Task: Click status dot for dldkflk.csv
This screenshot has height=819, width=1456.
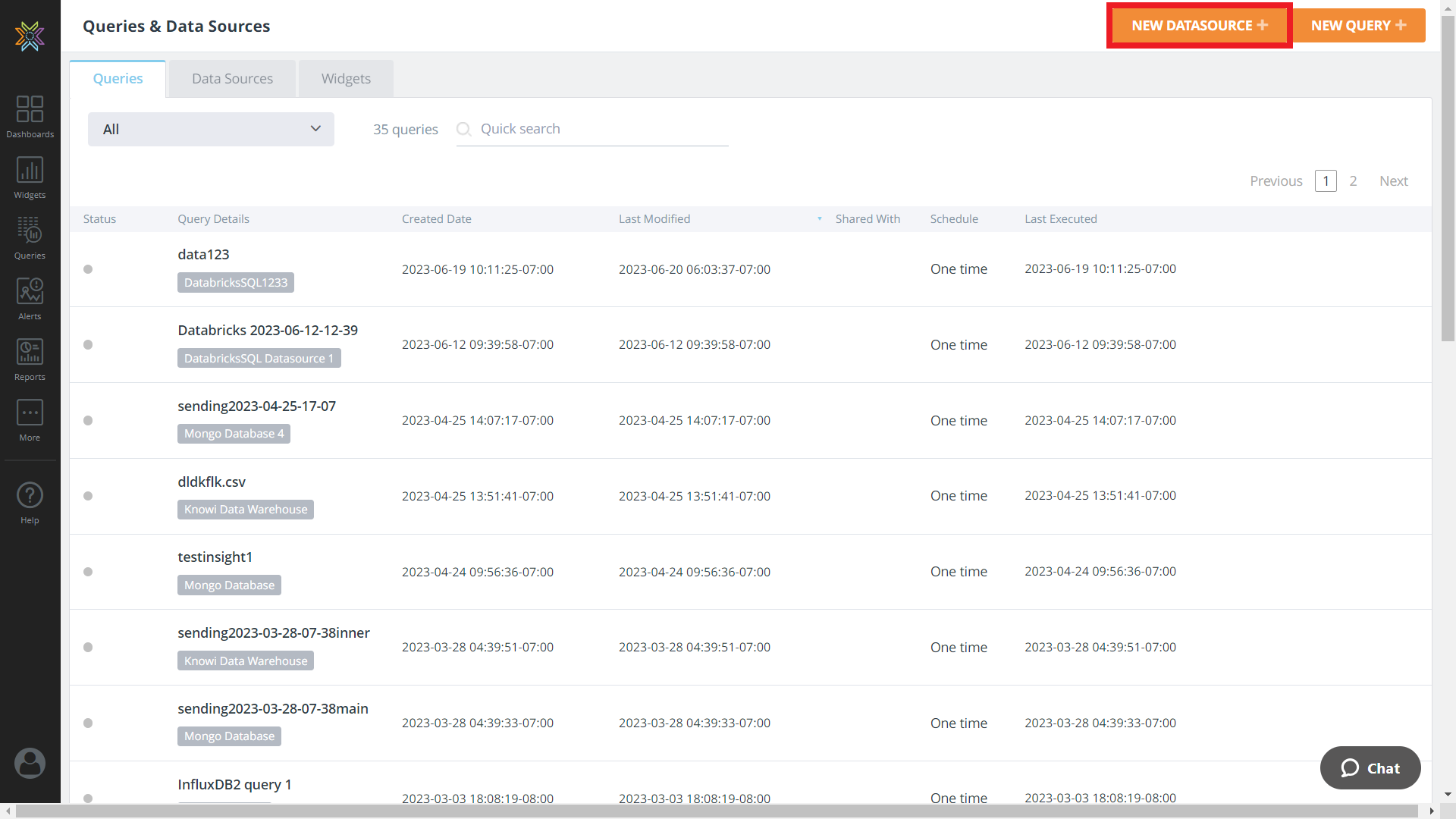Action: [x=88, y=496]
